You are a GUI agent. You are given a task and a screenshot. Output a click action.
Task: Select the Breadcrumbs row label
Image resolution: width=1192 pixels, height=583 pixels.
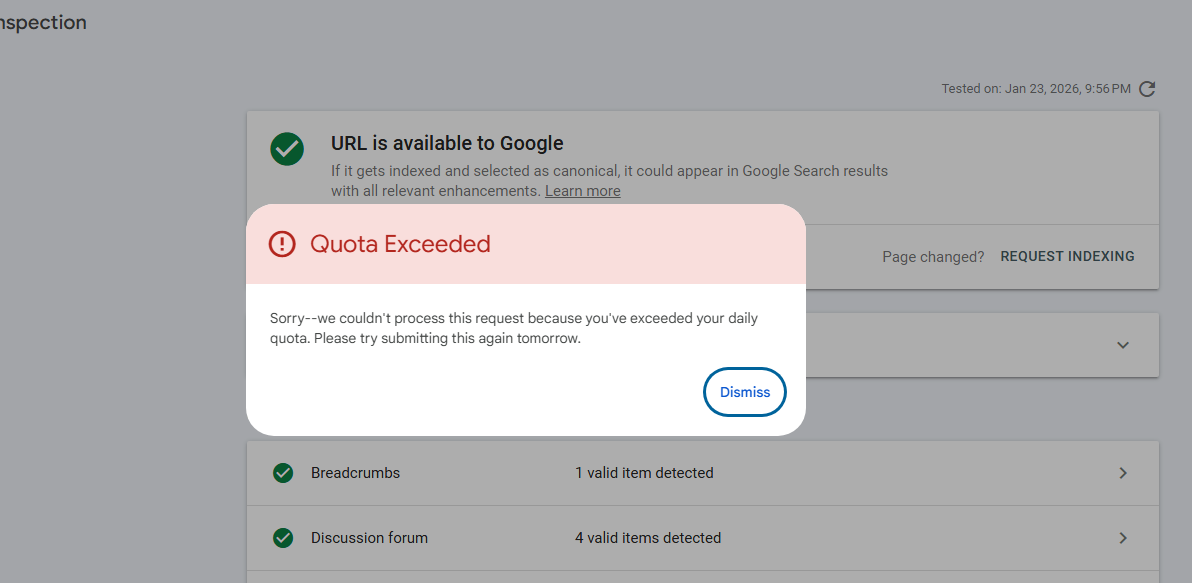(355, 473)
